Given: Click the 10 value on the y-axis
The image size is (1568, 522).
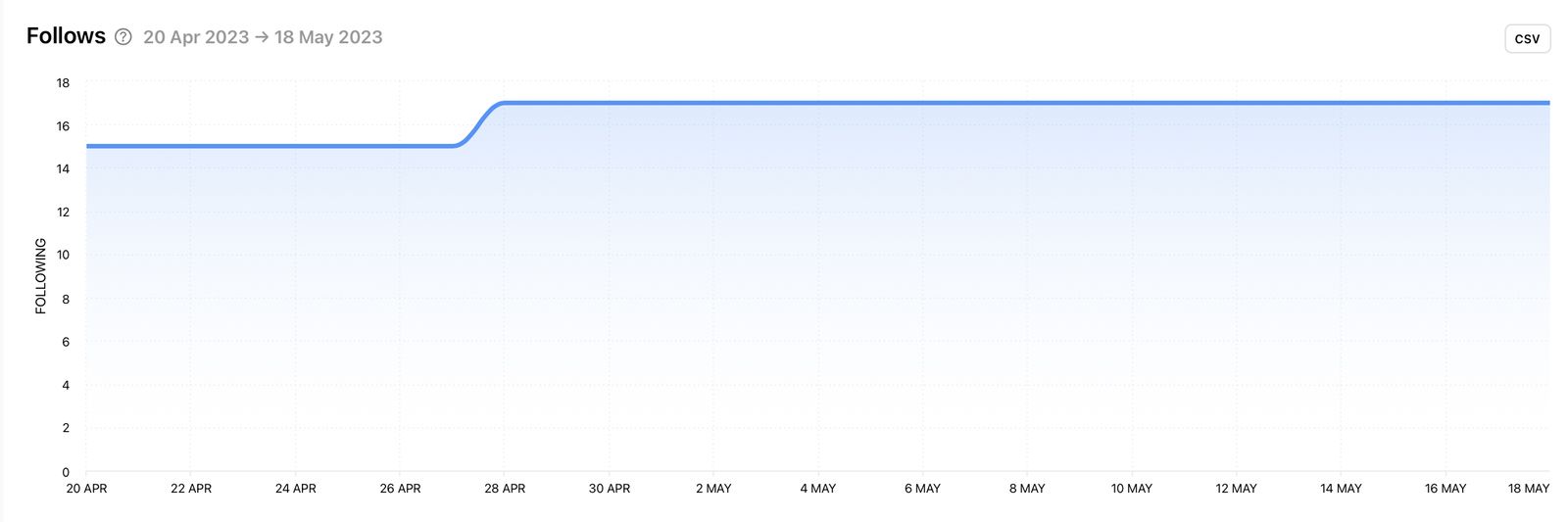Looking at the screenshot, I should 63,255.
